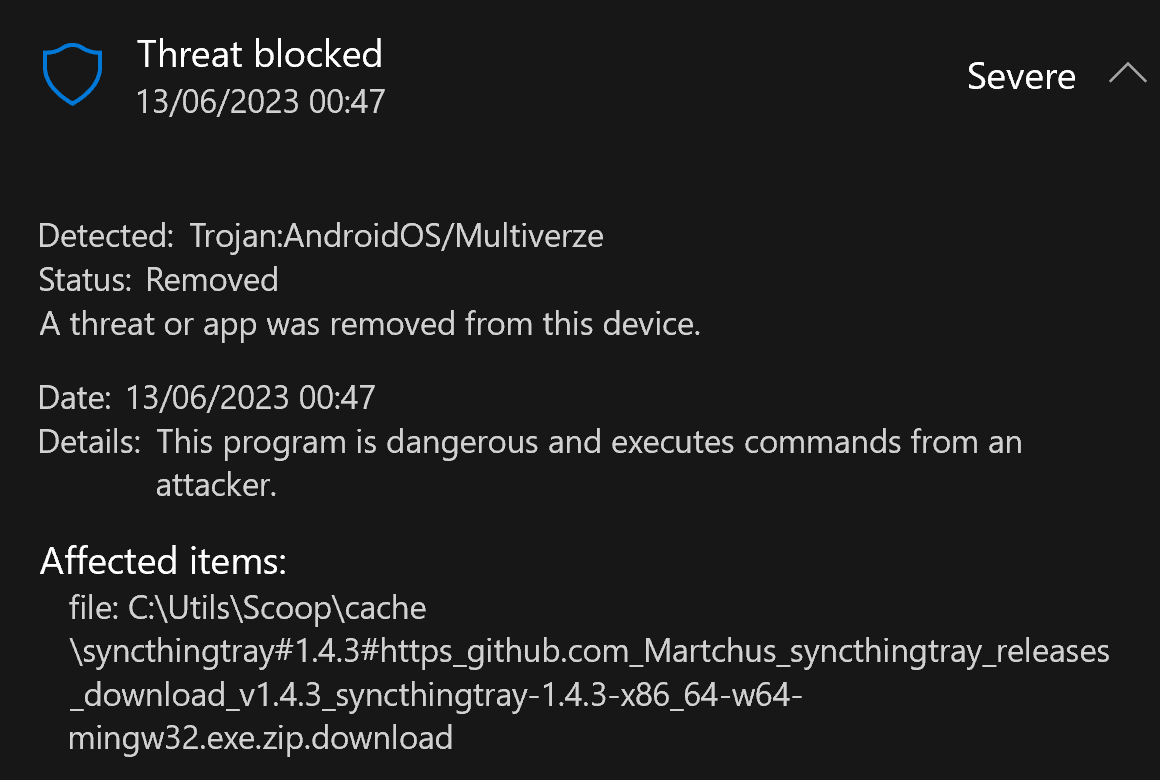Click the Threat blocked heading
The image size is (1160, 780).
coord(260,54)
